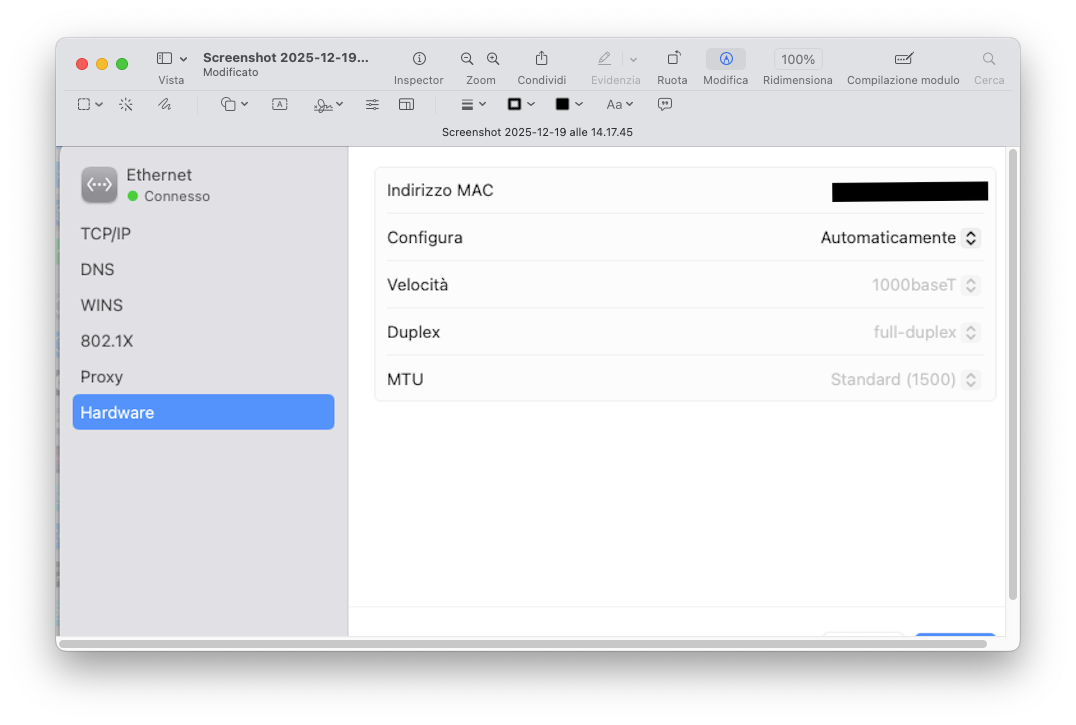Select the Instant Alpha magic wand
This screenshot has height=725, width=1076.
[x=126, y=104]
